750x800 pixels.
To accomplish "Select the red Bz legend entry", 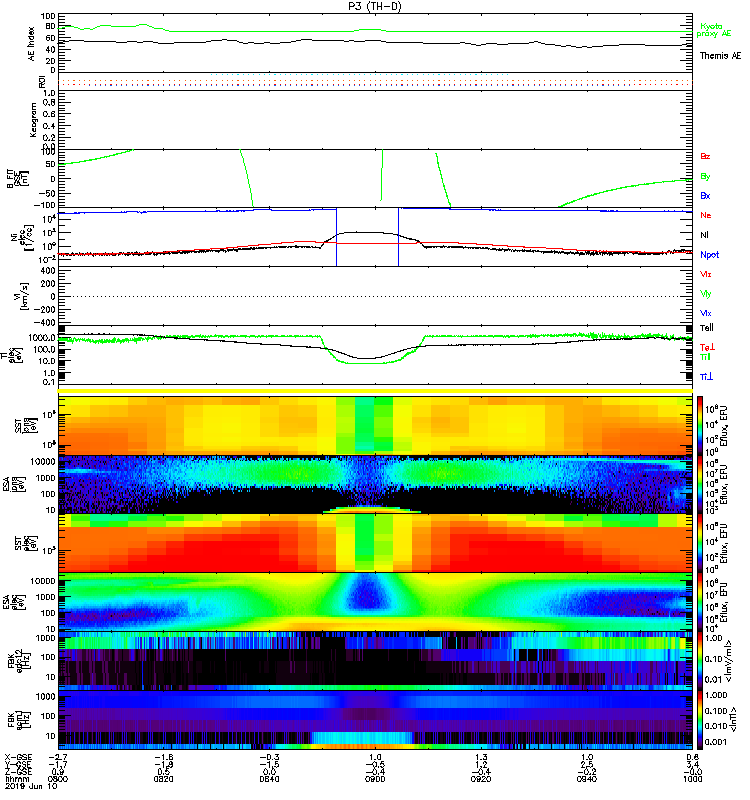I will [705, 156].
